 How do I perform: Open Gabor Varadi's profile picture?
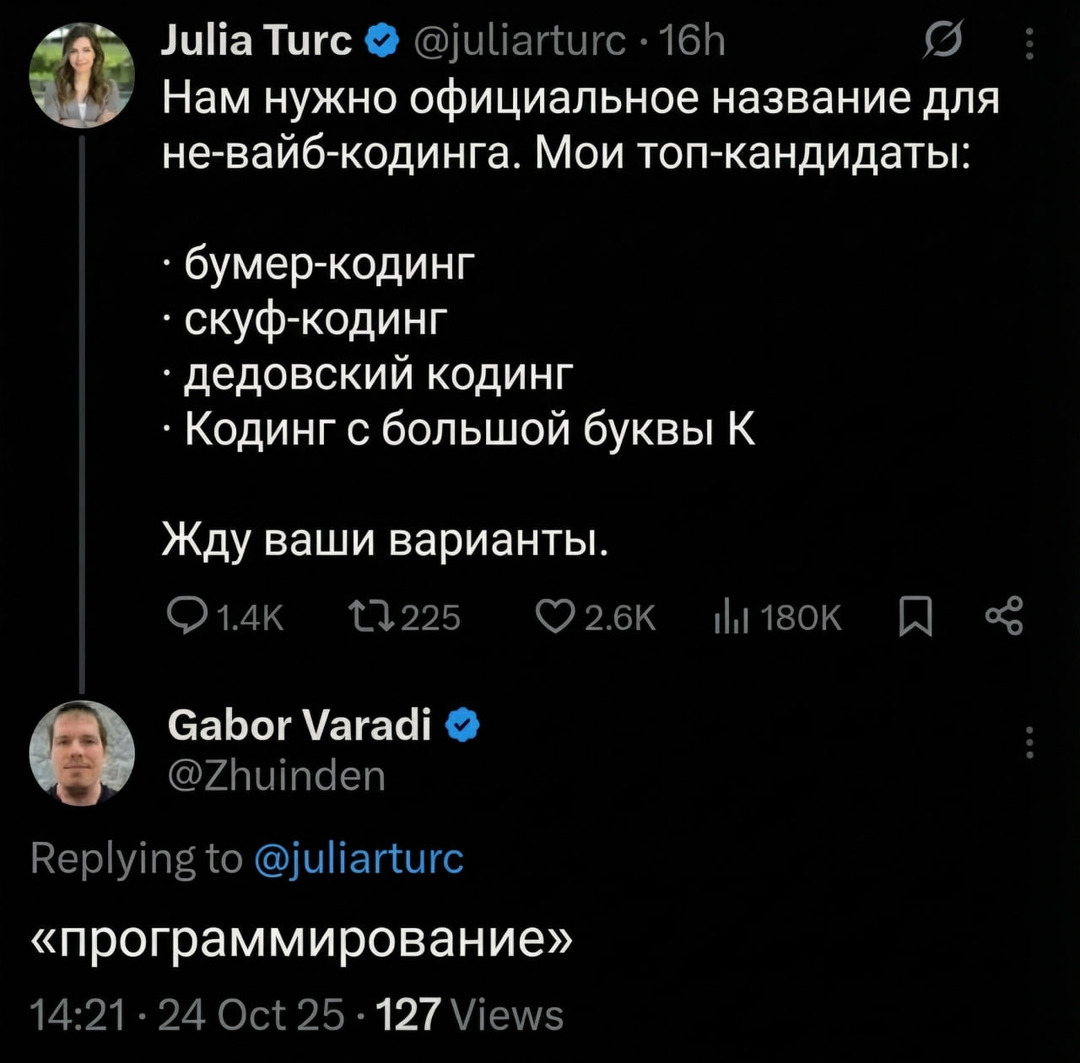[81, 752]
